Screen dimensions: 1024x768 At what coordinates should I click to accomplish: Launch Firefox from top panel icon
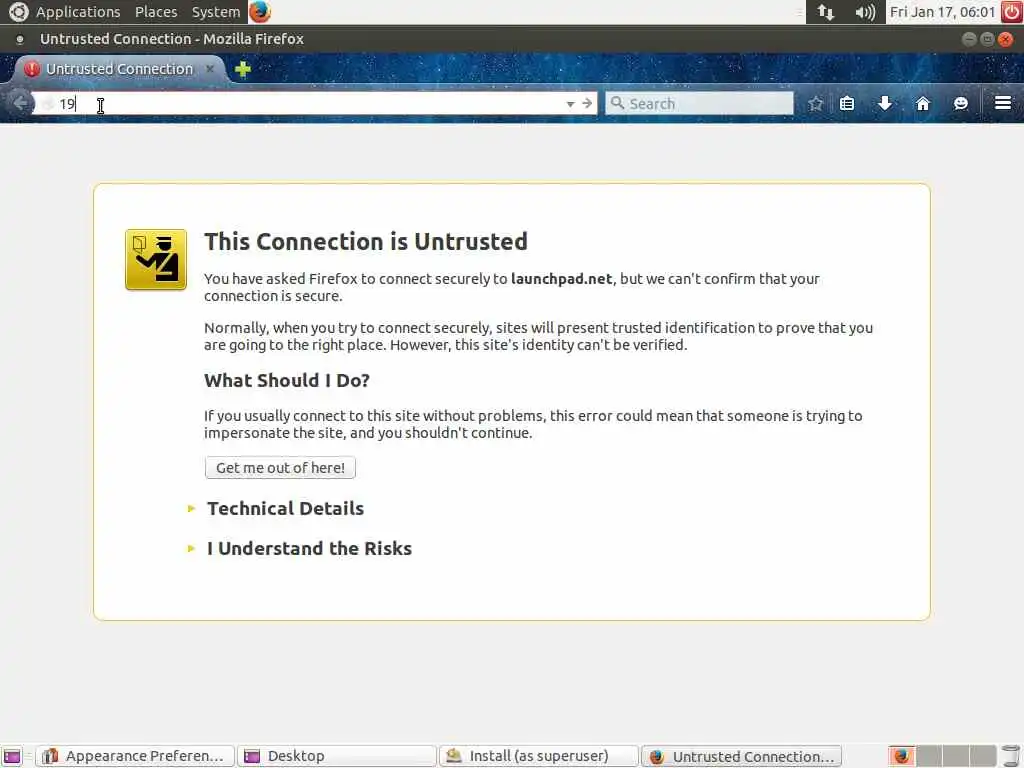[260, 12]
